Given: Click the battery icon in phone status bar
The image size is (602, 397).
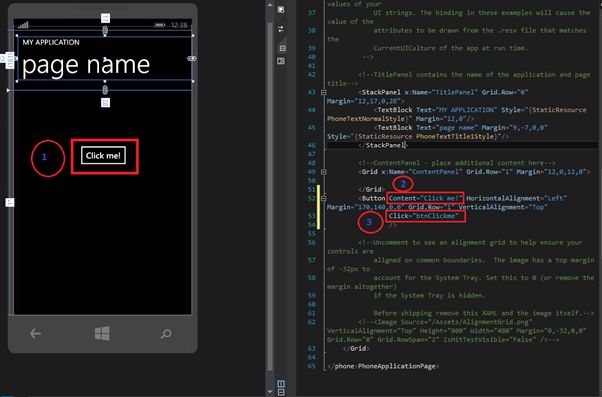Looking at the screenshot, I should pos(160,25).
